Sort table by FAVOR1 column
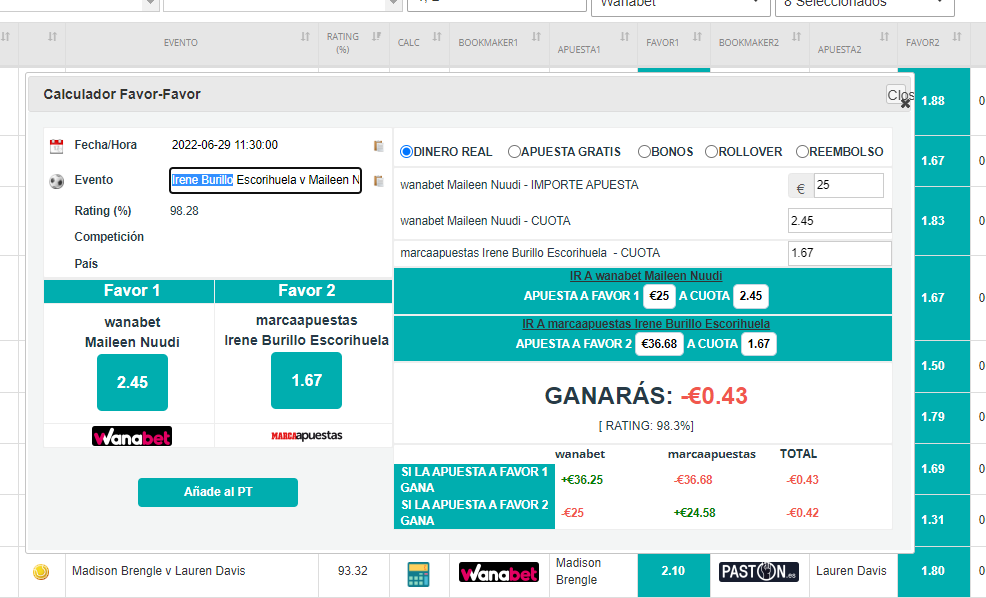This screenshot has width=986, height=598. click(x=697, y=36)
